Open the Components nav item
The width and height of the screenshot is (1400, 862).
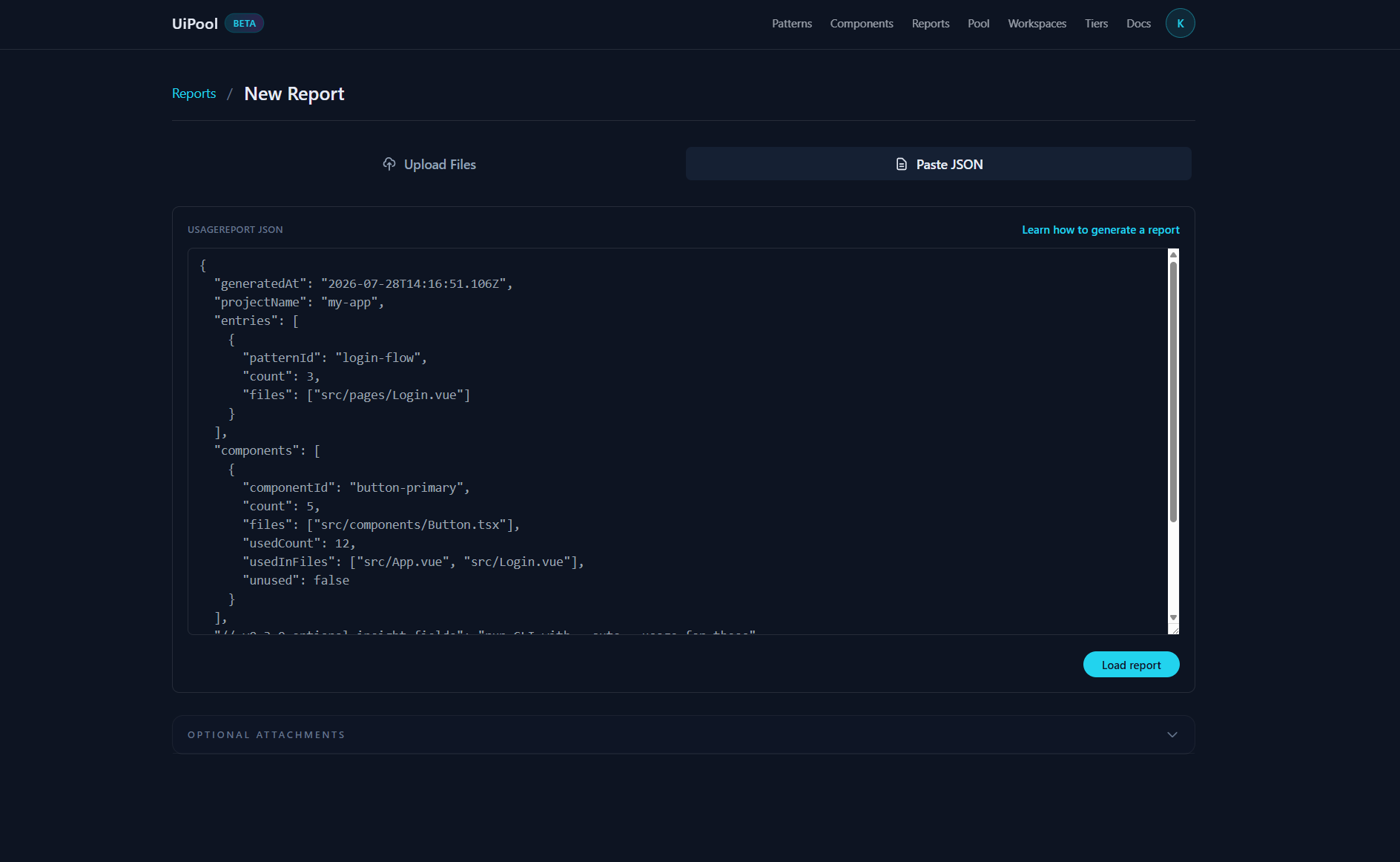point(862,24)
